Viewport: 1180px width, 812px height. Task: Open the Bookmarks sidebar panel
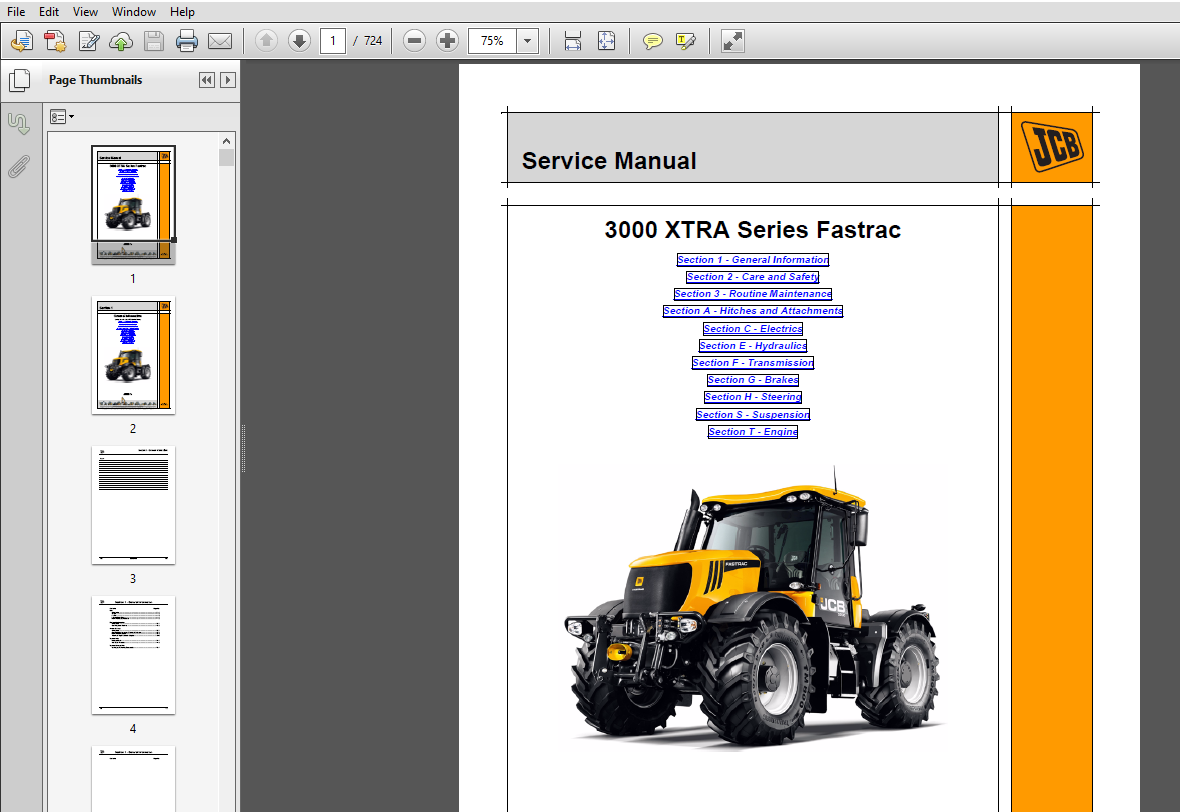click(19, 123)
